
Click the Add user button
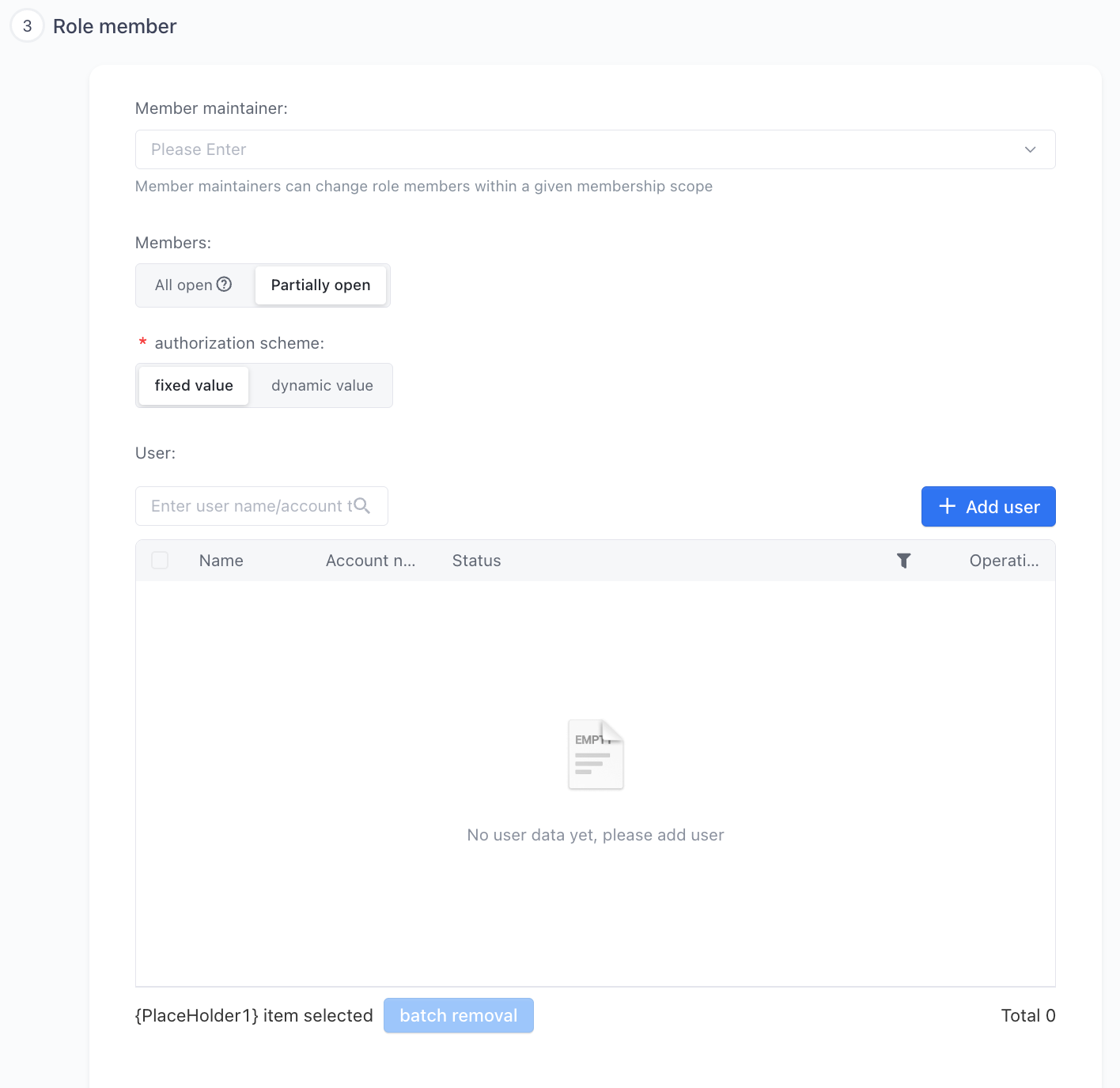(989, 506)
